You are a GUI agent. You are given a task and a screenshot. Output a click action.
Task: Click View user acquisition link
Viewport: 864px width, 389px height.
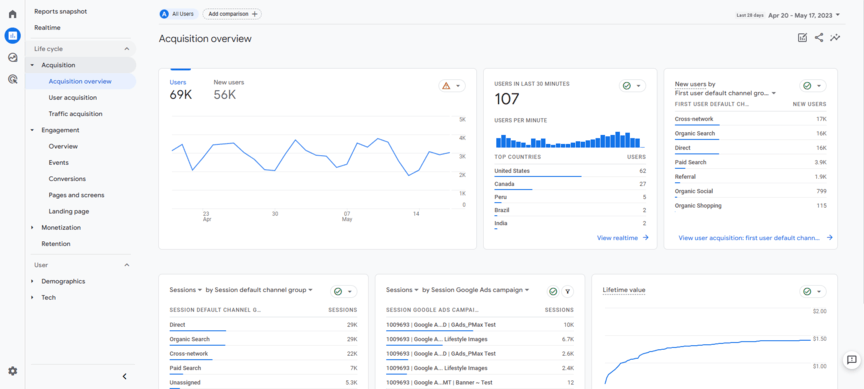pos(755,238)
